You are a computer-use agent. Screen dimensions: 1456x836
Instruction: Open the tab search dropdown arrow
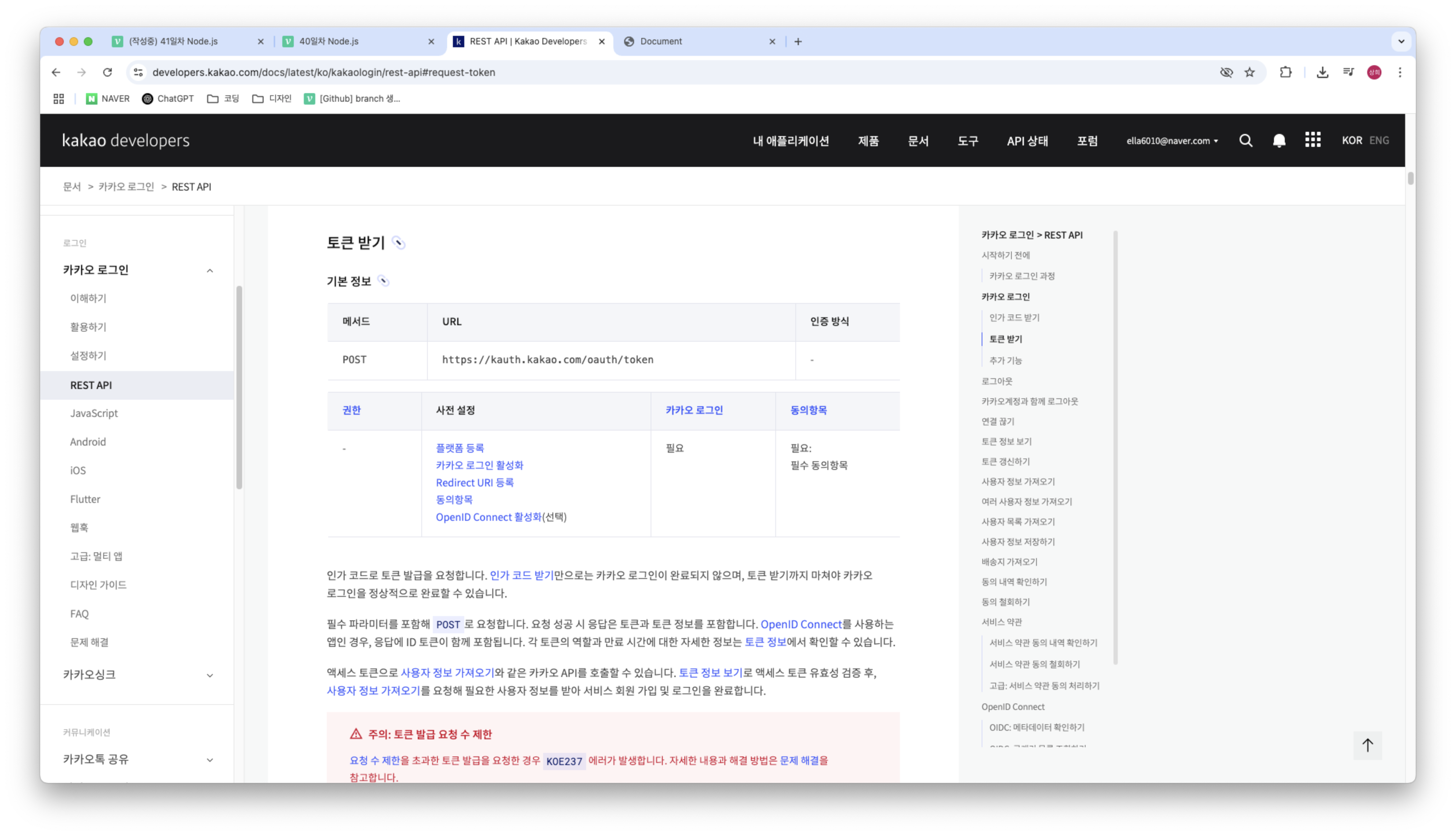[x=1401, y=41]
